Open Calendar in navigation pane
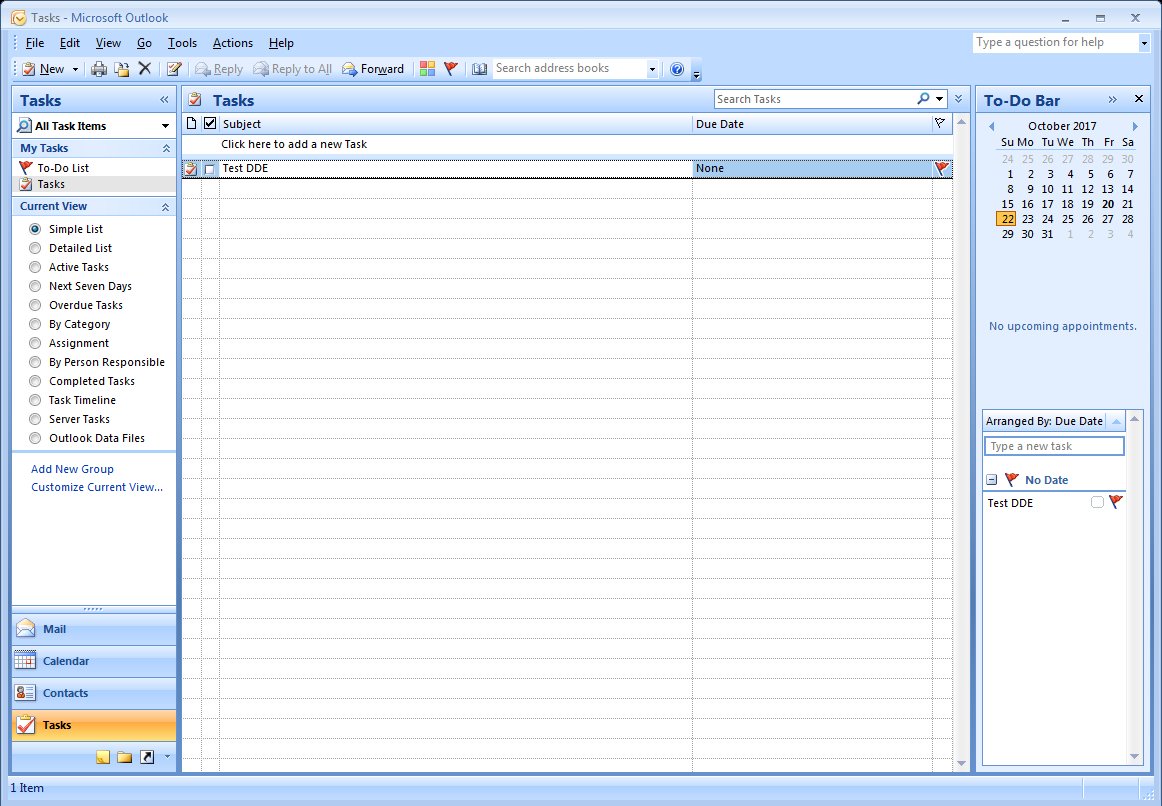Screen dimensions: 1162x806 (x=94, y=661)
